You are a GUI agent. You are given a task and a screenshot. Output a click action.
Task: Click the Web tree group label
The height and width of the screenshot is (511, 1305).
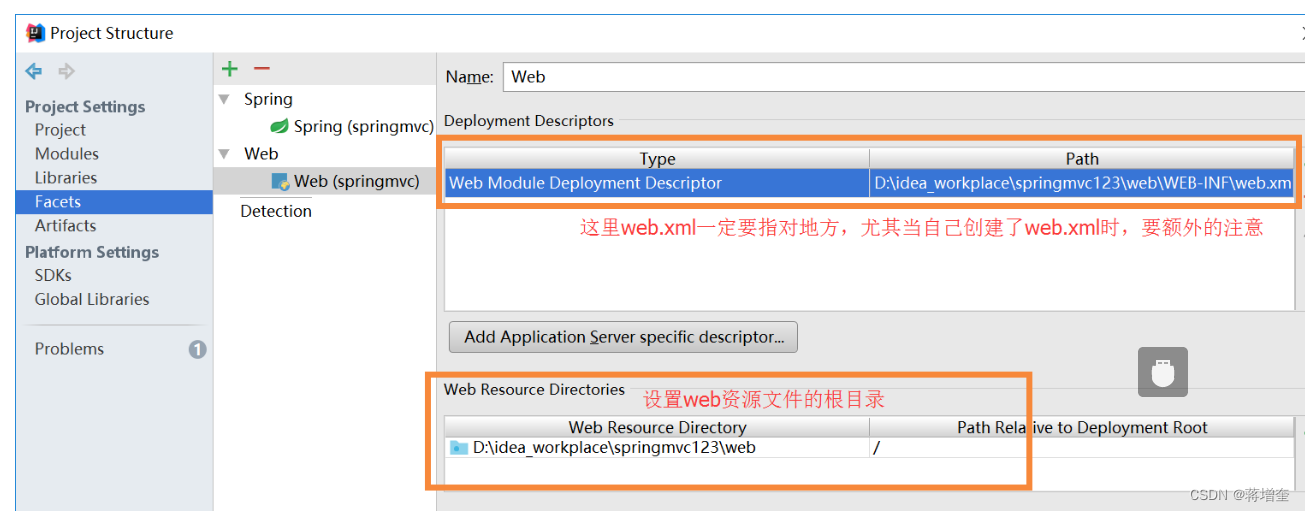[x=261, y=153]
